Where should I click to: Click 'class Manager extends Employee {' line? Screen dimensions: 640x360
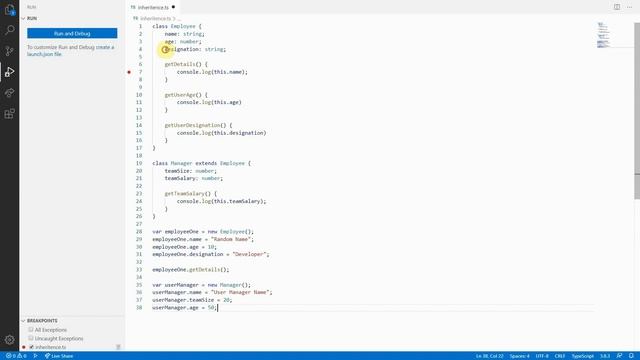tap(202, 163)
